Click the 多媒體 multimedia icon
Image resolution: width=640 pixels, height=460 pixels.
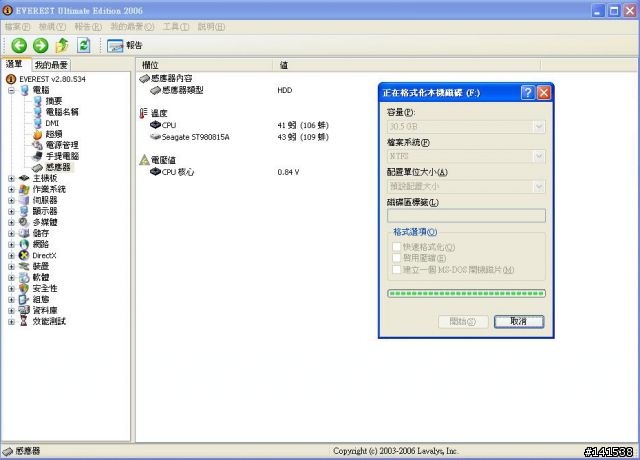pos(24,222)
